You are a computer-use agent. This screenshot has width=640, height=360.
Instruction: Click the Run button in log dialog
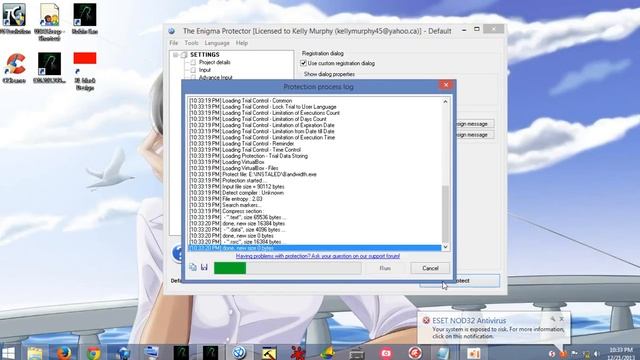point(385,268)
